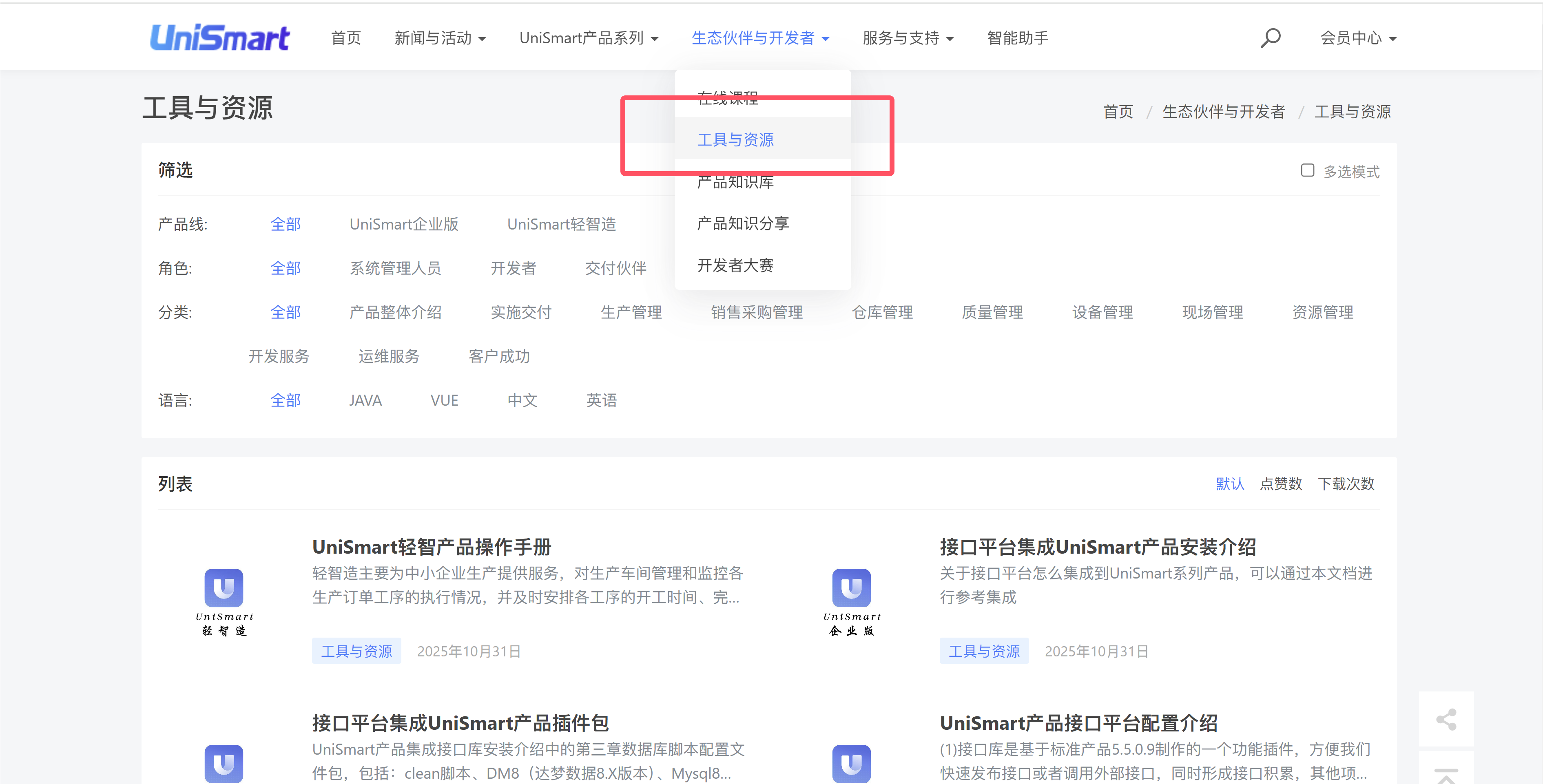
Task: Open the 会员中心 dropdown
Action: click(1358, 38)
